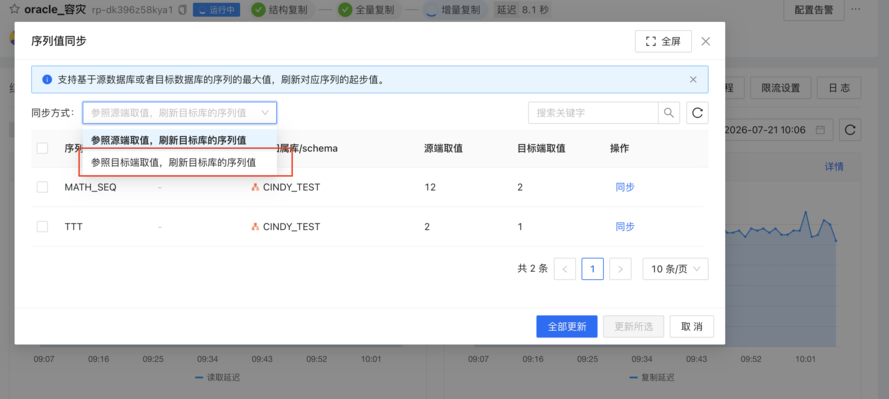Go to previous page arrow
Viewport: 889px width, 399px height.
tap(565, 269)
